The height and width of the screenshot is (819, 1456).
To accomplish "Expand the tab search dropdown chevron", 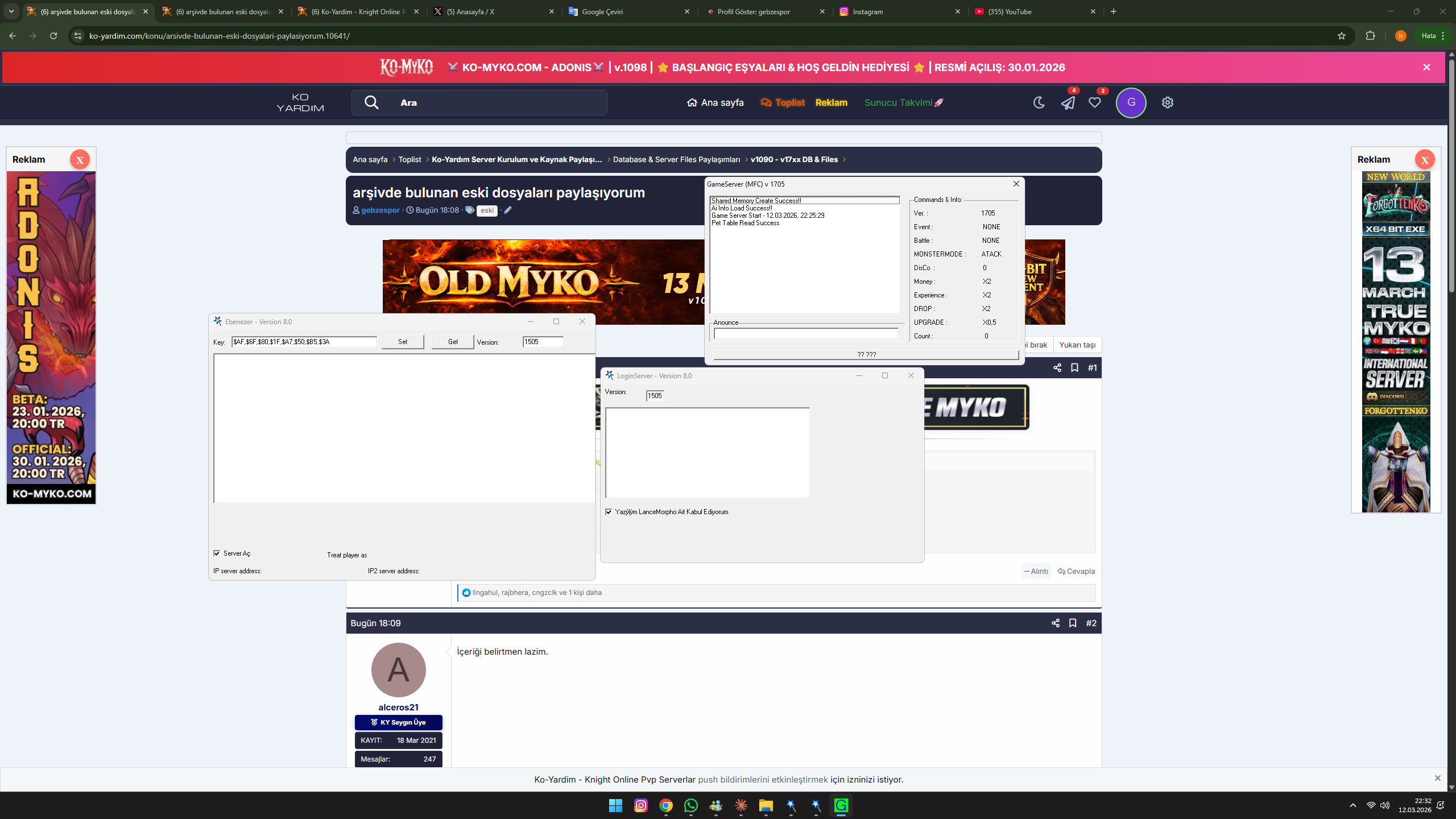I will [11, 11].
